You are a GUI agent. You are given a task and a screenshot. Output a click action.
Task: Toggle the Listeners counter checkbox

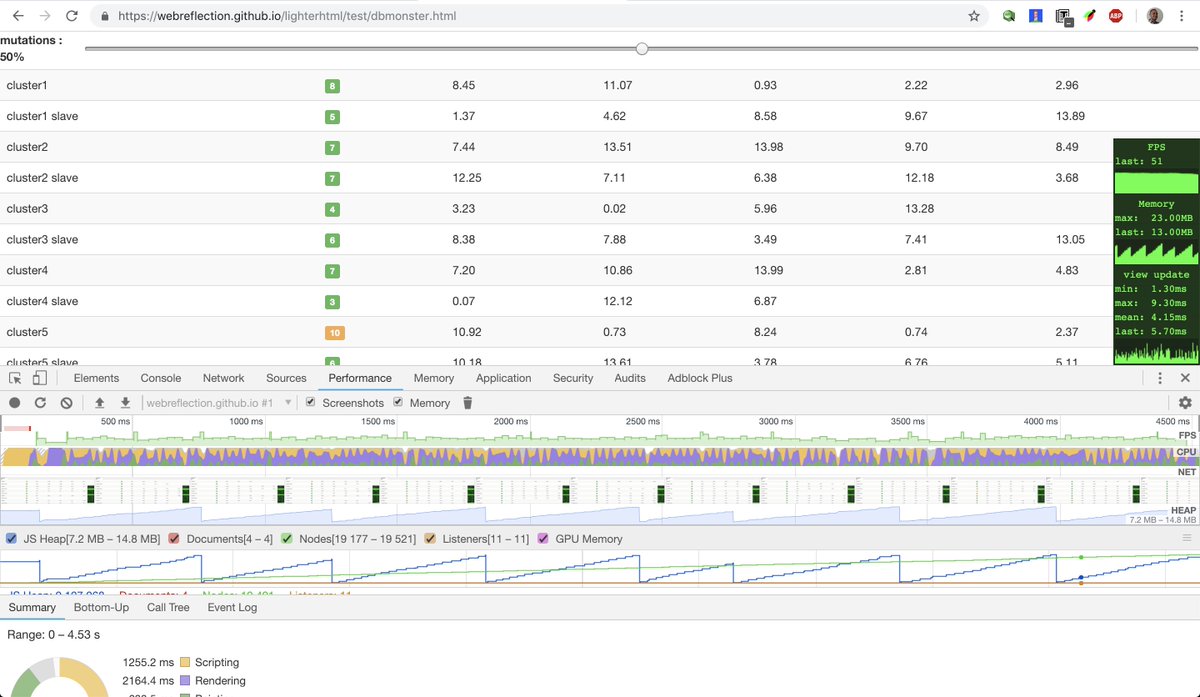pyautogui.click(x=431, y=538)
